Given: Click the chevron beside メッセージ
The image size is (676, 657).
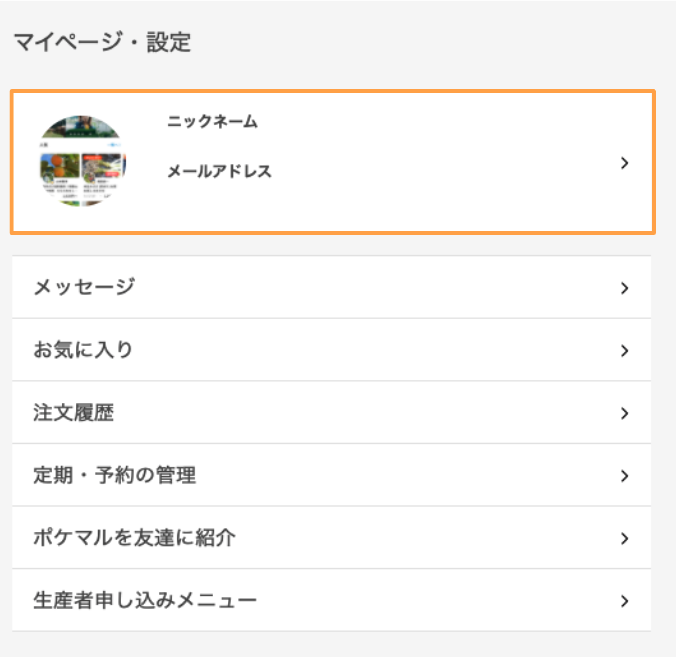Looking at the screenshot, I should [624, 288].
